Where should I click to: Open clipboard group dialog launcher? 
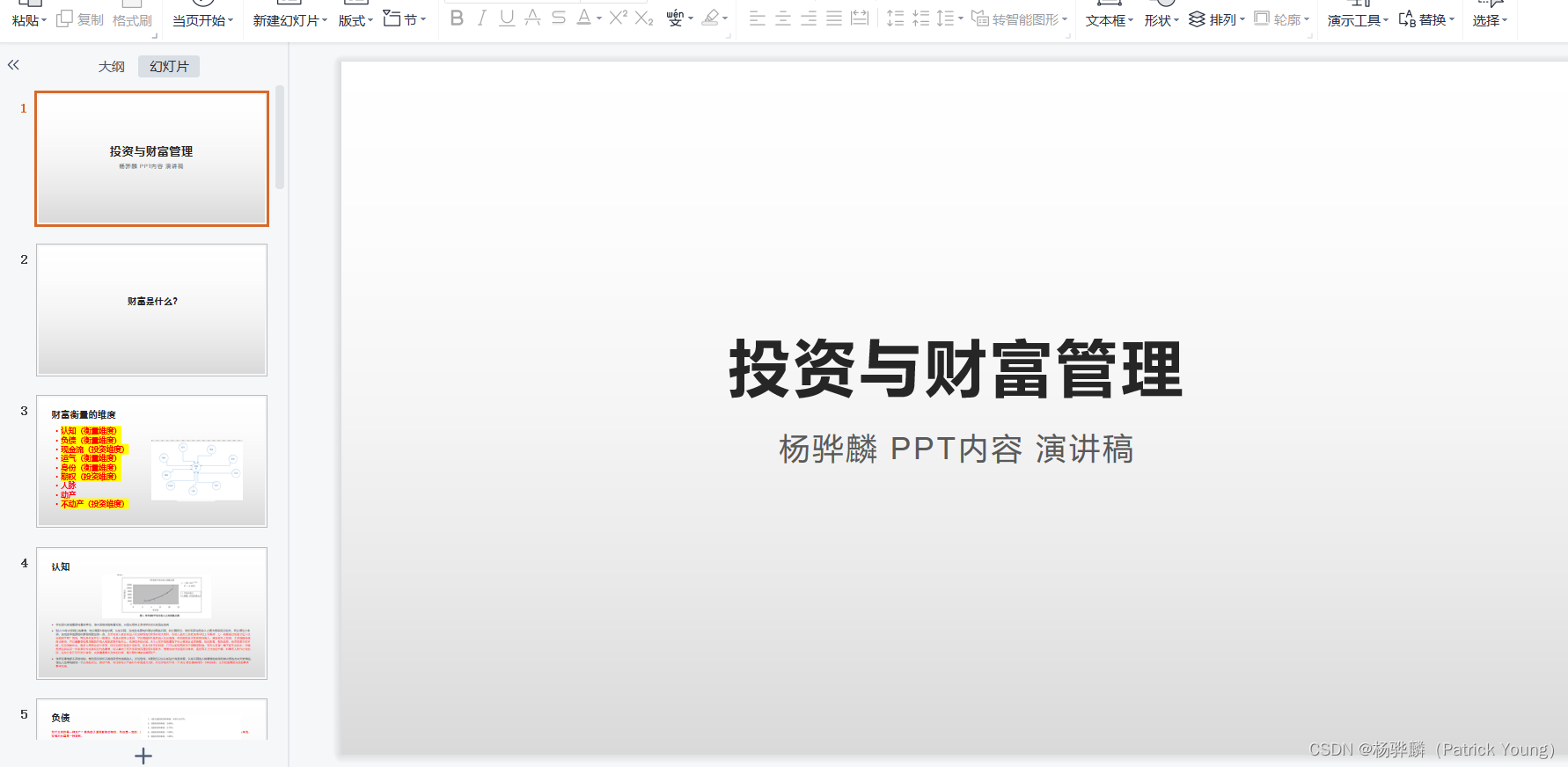coord(155,36)
